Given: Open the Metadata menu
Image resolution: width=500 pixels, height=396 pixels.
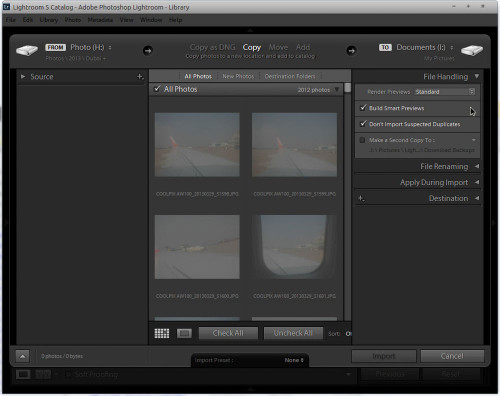Looking at the screenshot, I should (100, 20).
